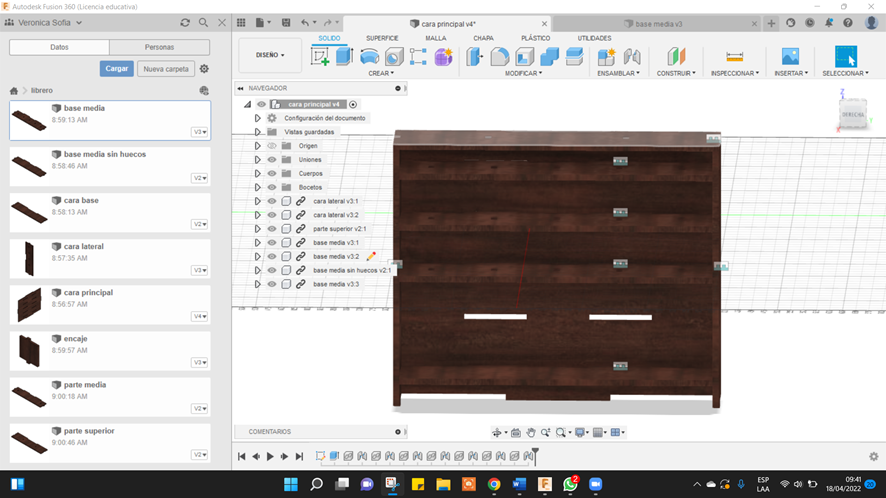Viewport: 886px width, 498px height.
Task: Switch to the SUPERFICIE tab
Action: [x=382, y=38]
